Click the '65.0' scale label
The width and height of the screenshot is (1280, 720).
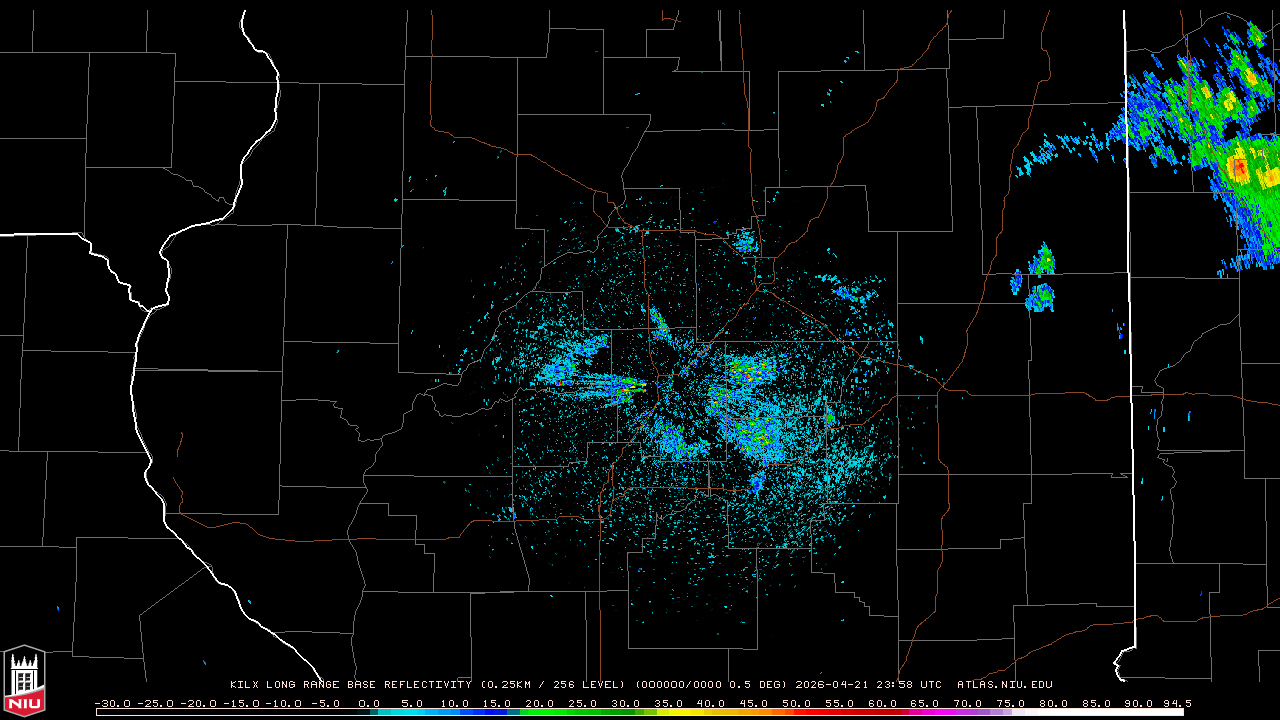tap(927, 703)
